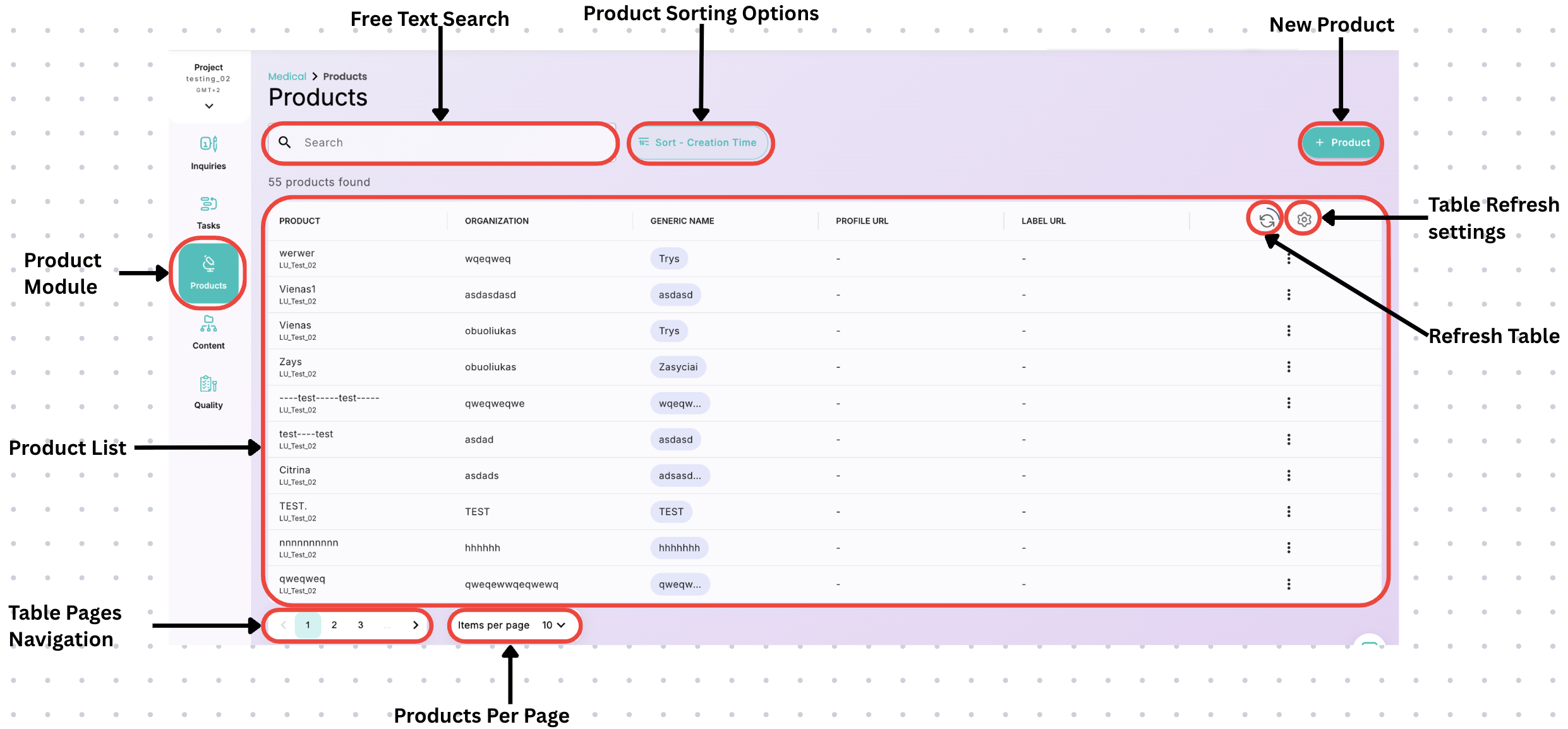Viewport: 1568px width, 729px height.
Task: Click the add Product button
Action: [x=1342, y=143]
